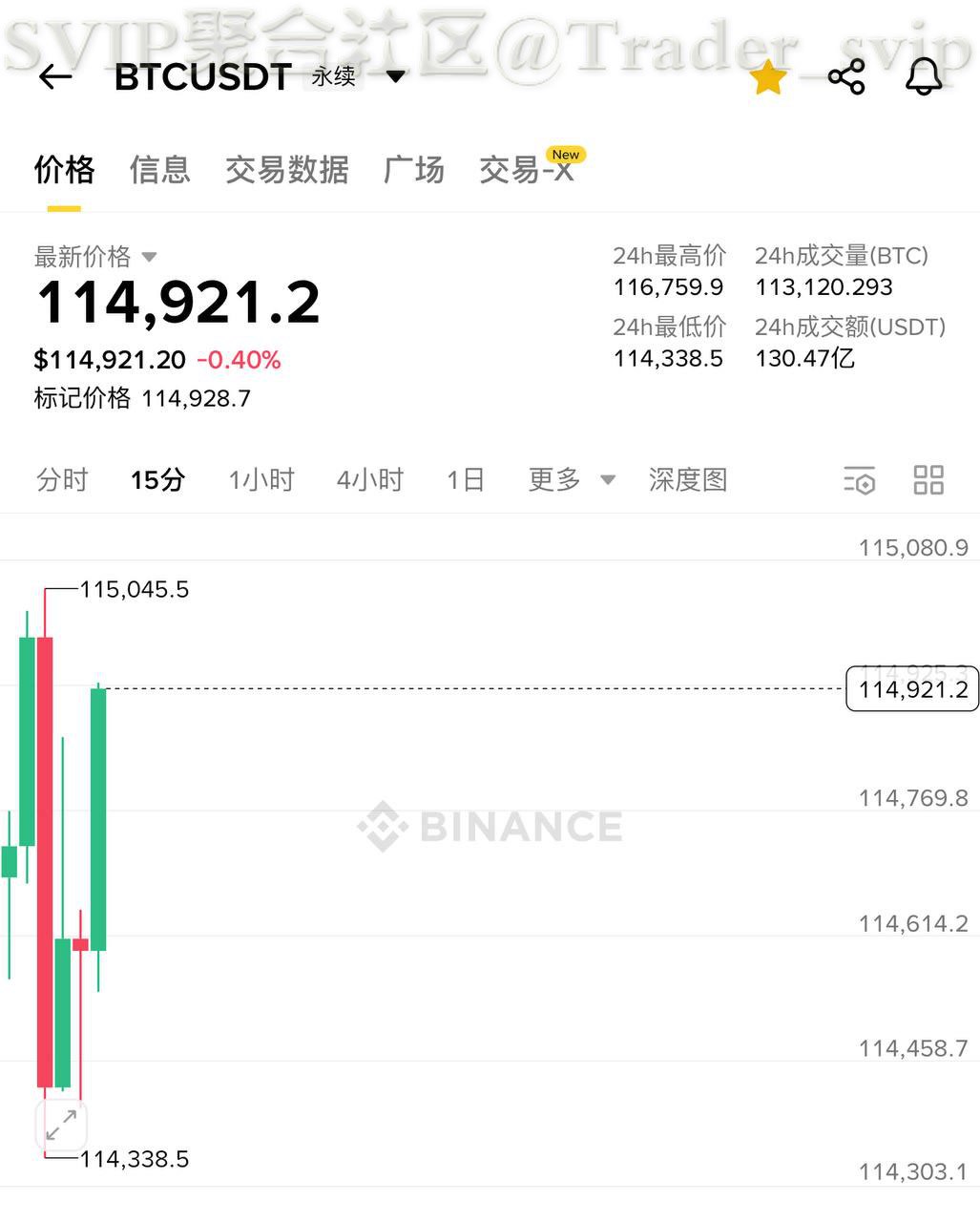
Task: Select the 4小时 chart interval
Action: point(370,479)
